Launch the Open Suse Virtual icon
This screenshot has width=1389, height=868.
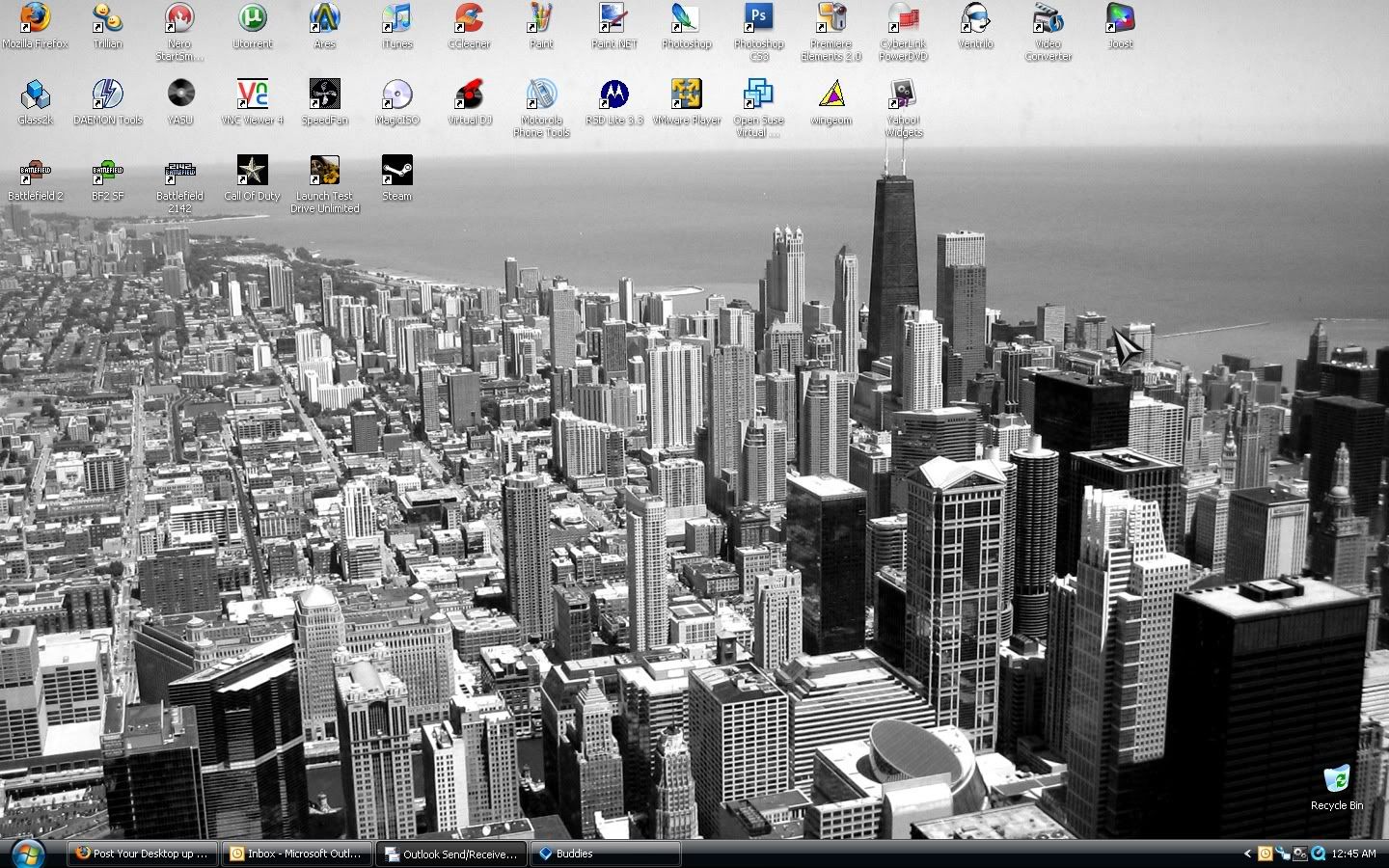(759, 108)
